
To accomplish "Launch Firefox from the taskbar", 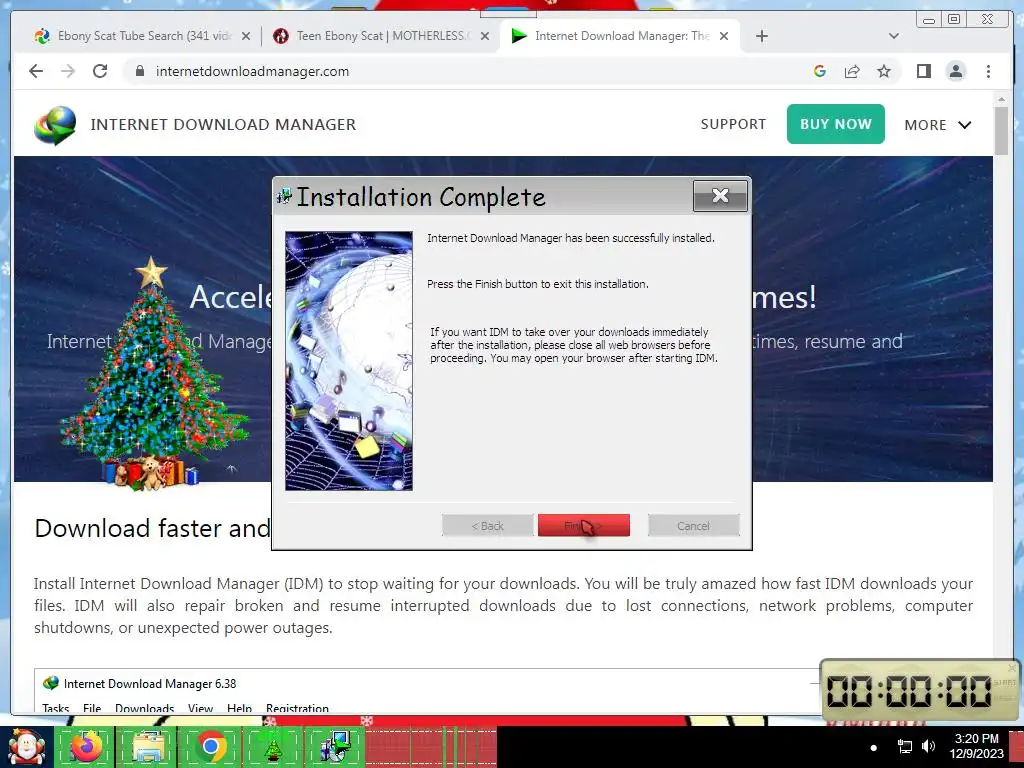I will click(x=86, y=747).
